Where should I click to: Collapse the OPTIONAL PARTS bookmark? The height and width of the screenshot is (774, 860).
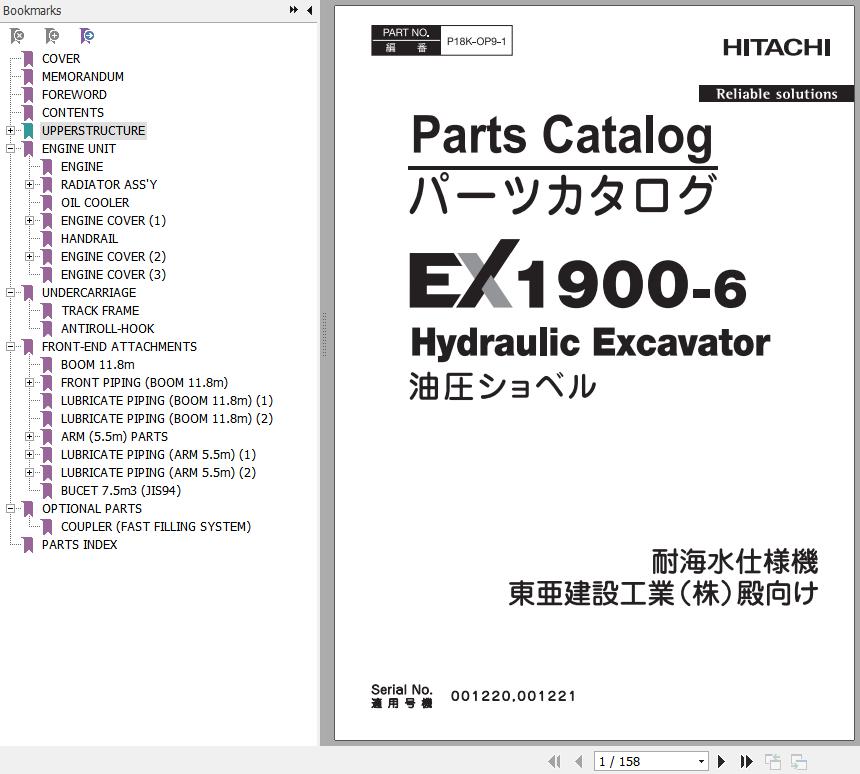[10, 509]
